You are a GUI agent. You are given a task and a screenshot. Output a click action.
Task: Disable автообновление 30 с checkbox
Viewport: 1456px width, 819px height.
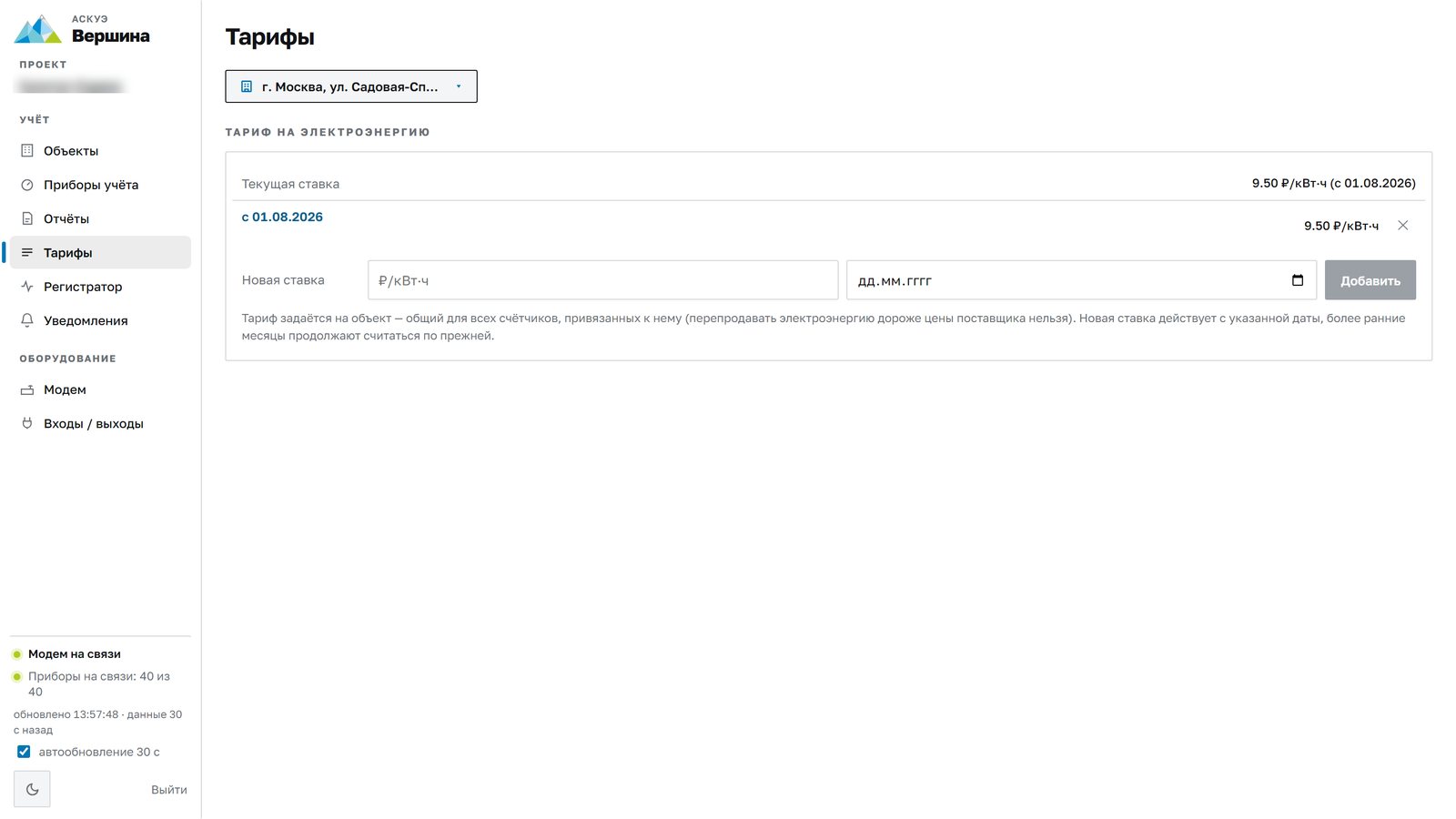24,752
